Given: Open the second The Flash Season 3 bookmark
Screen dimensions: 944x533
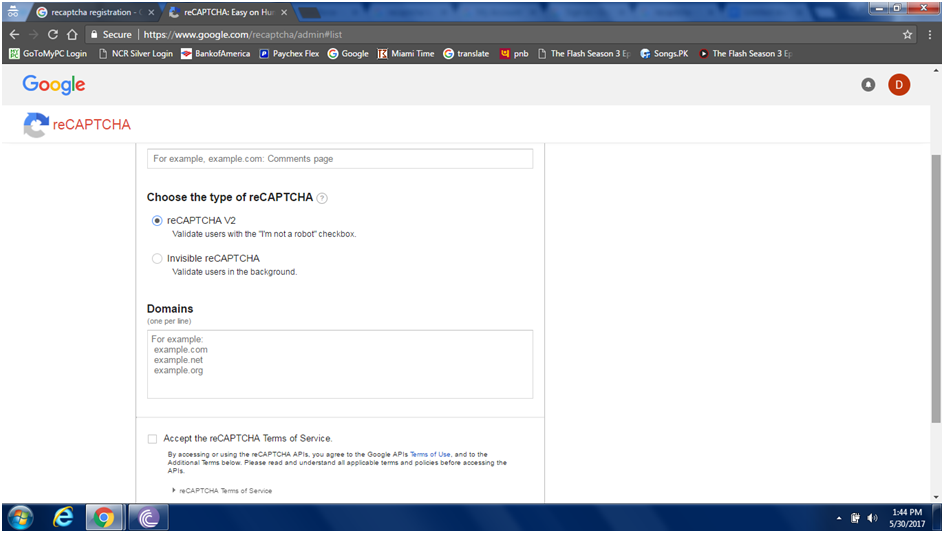Looking at the screenshot, I should pyautogui.click(x=745, y=54).
